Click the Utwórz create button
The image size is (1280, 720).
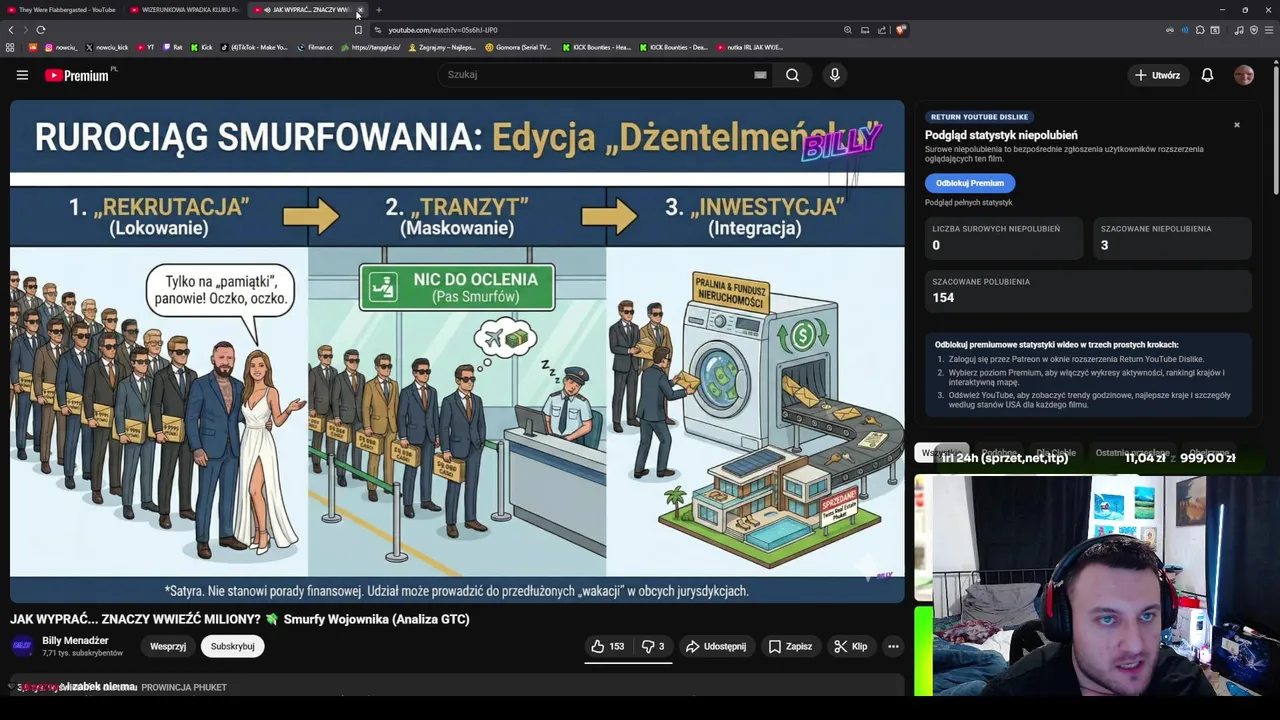[1157, 75]
